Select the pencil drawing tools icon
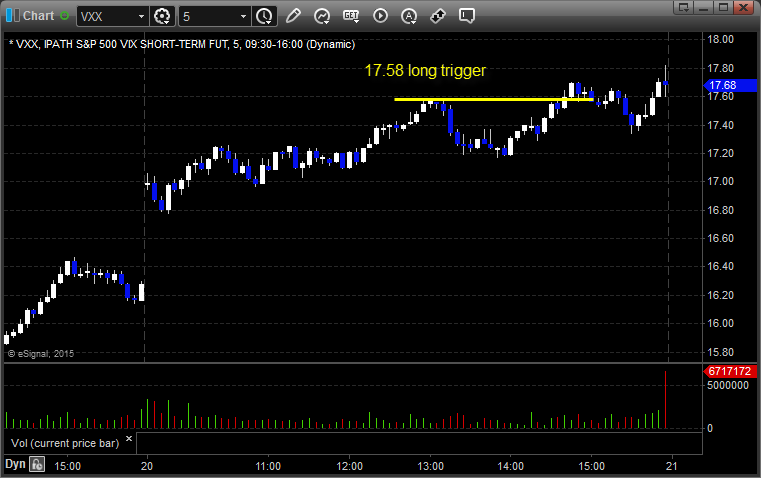This screenshot has height=478, width=761. (293, 16)
